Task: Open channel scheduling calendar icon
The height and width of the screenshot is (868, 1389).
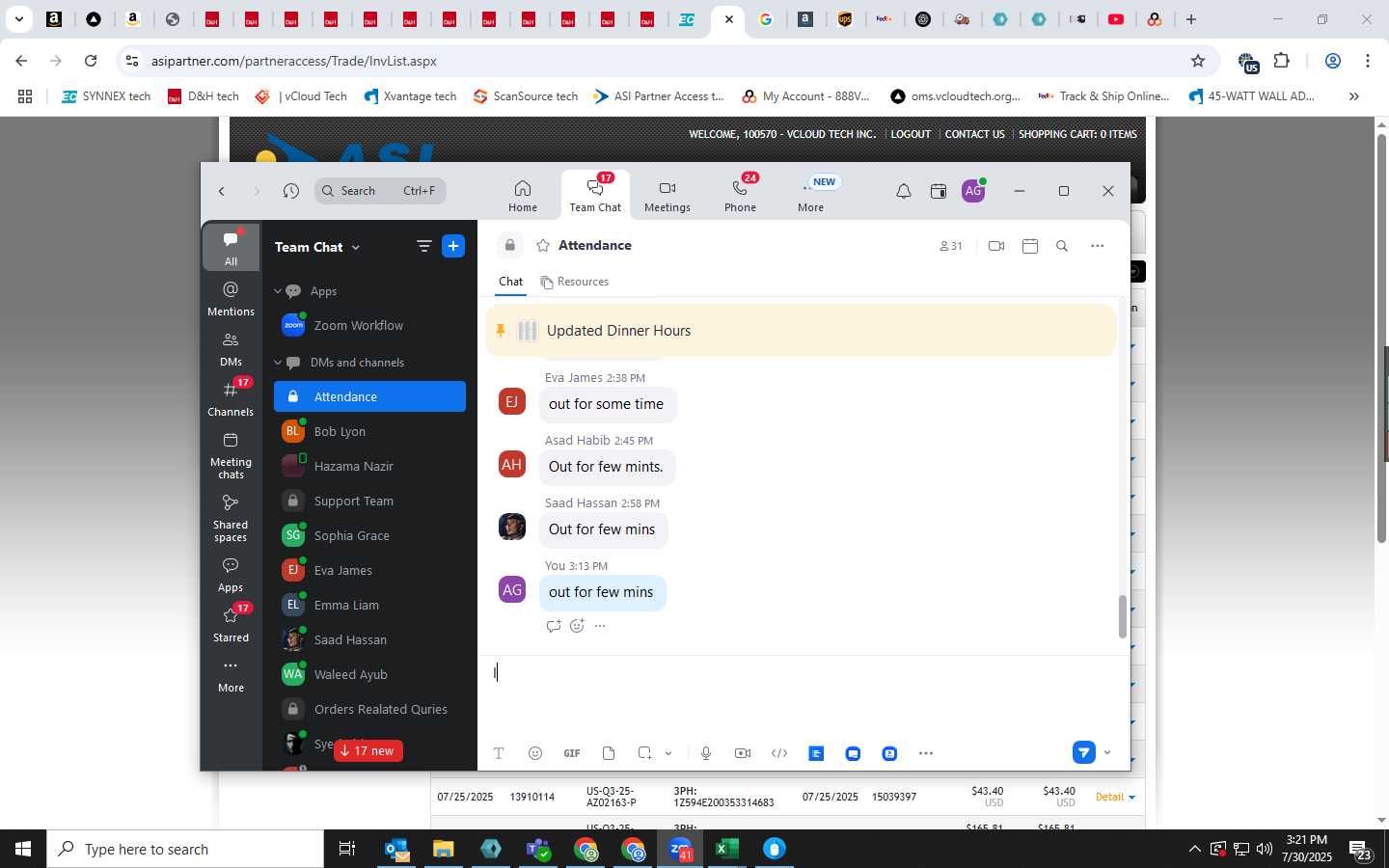Action: point(1029,246)
